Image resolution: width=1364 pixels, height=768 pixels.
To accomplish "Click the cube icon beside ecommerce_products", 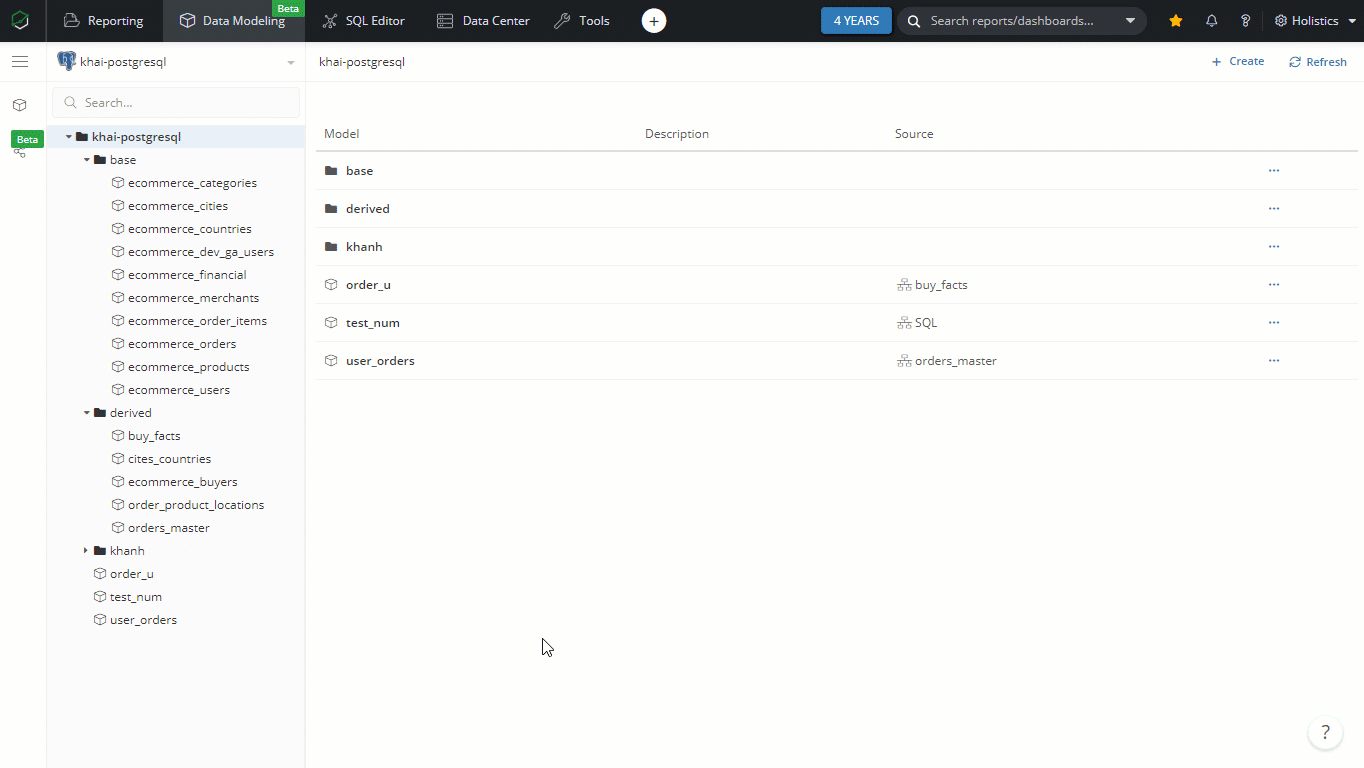I will pos(118,367).
